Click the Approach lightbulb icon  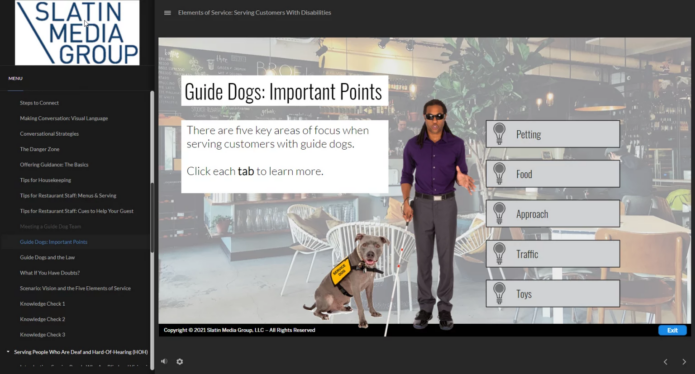(x=500, y=214)
